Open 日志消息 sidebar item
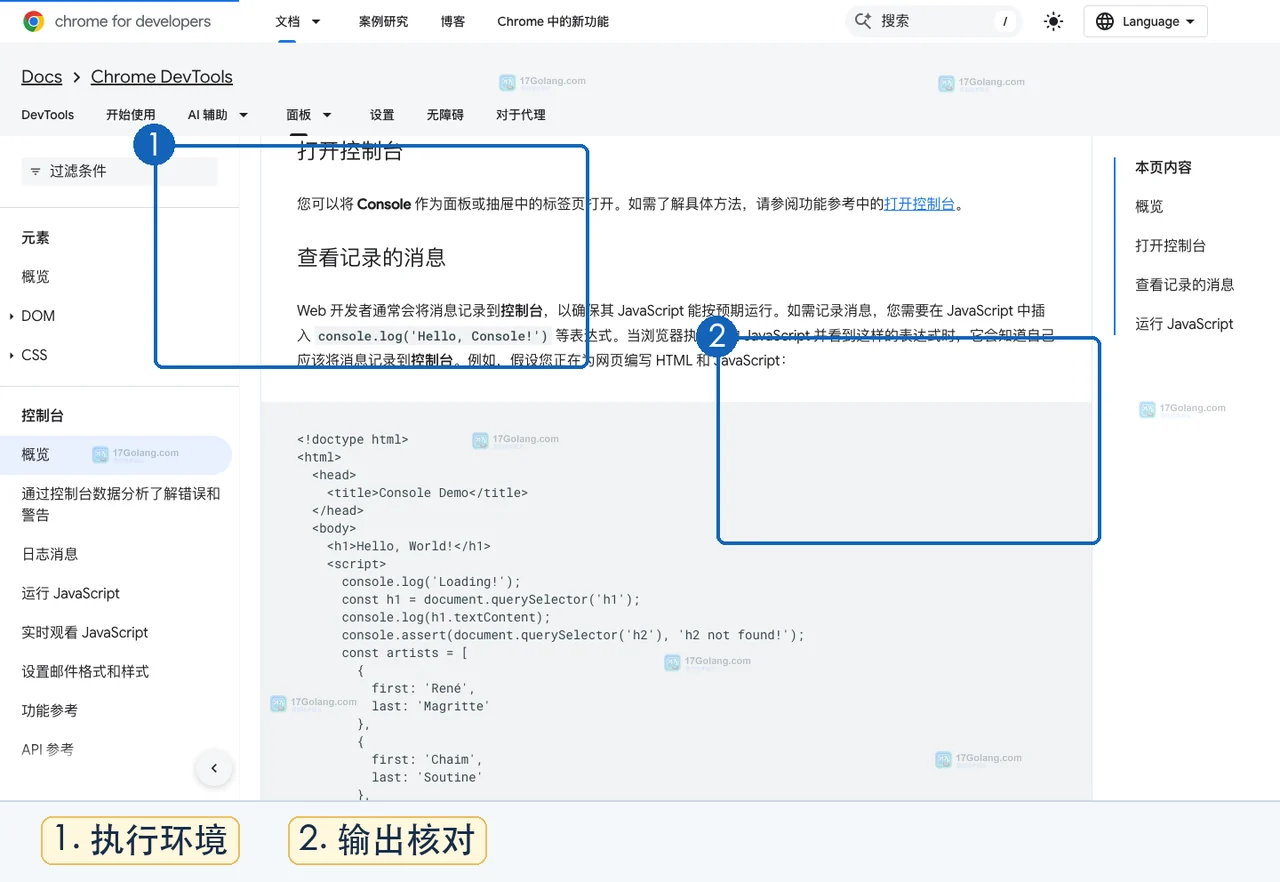1280x882 pixels. tap(50, 554)
